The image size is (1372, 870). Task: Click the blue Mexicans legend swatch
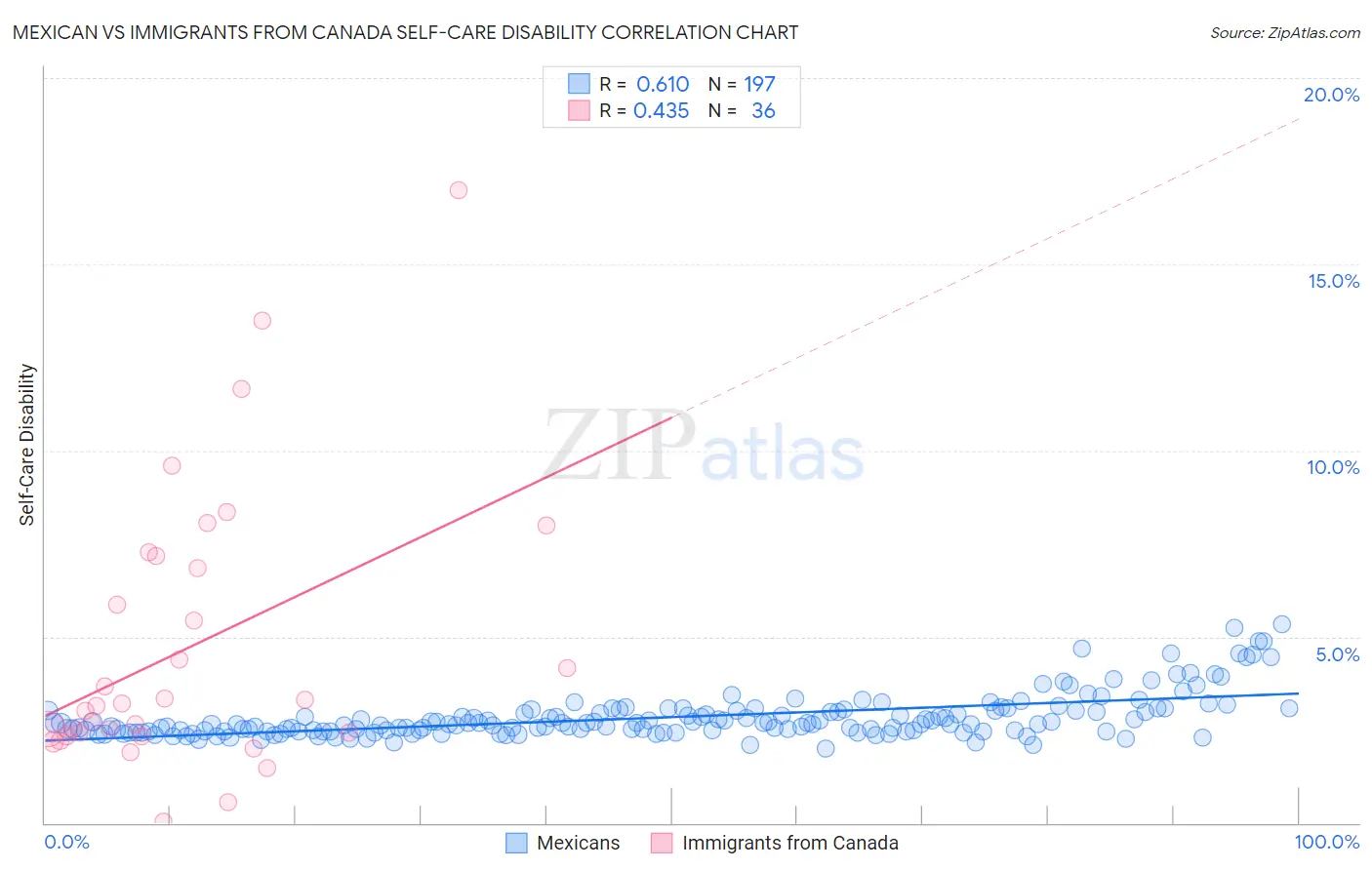click(516, 843)
